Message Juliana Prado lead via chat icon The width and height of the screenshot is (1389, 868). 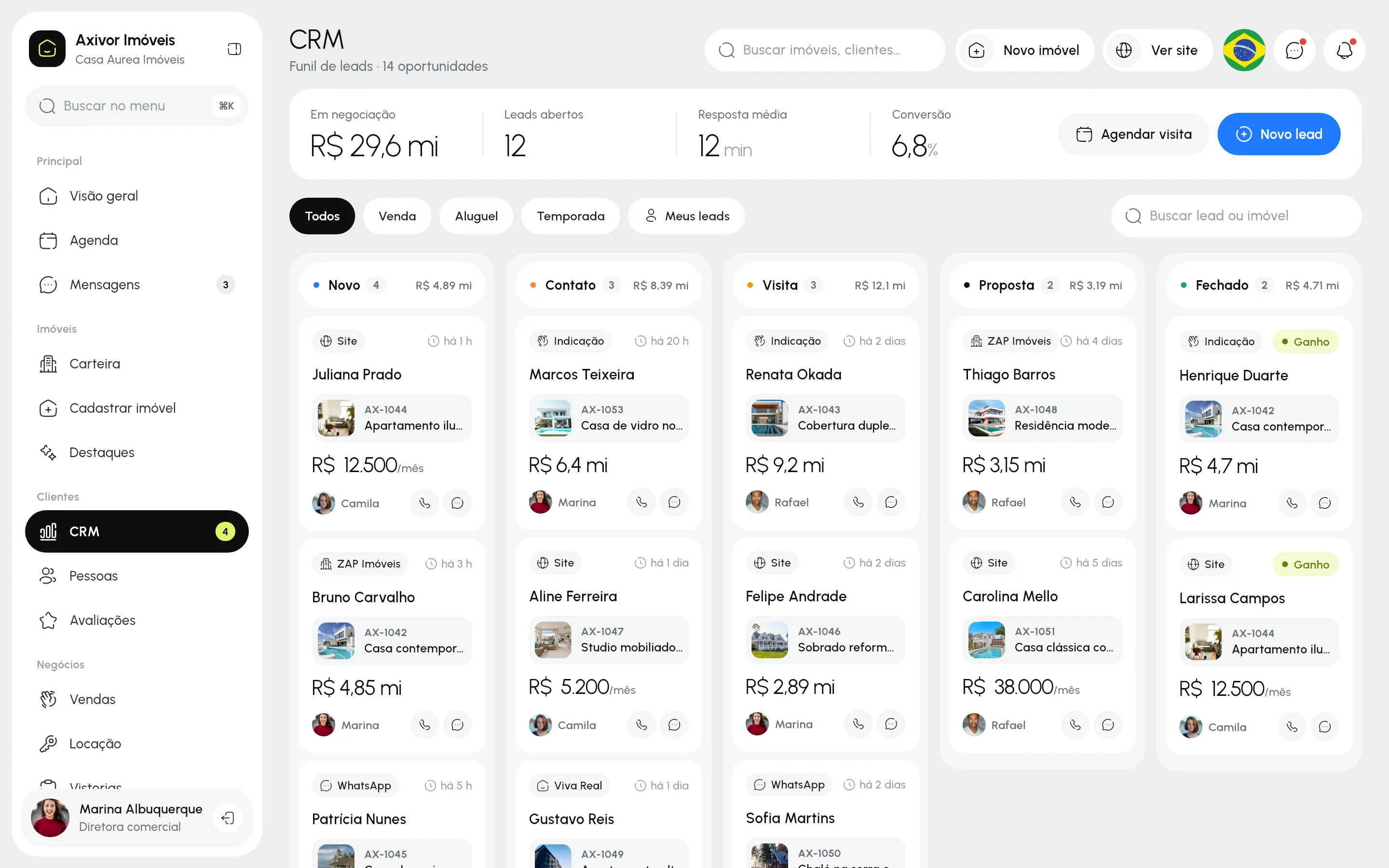(x=457, y=503)
